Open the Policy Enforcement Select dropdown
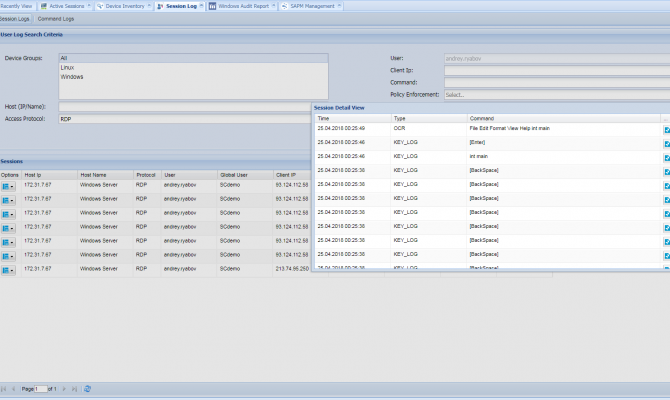This screenshot has width=670, height=400. 557,94
